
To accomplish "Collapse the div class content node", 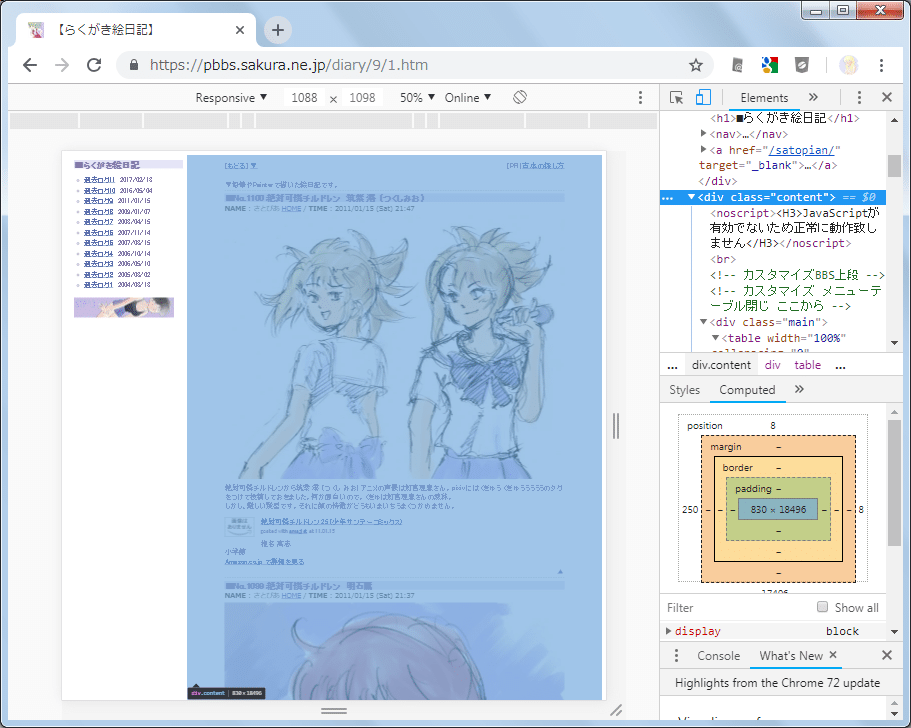I will pos(691,197).
